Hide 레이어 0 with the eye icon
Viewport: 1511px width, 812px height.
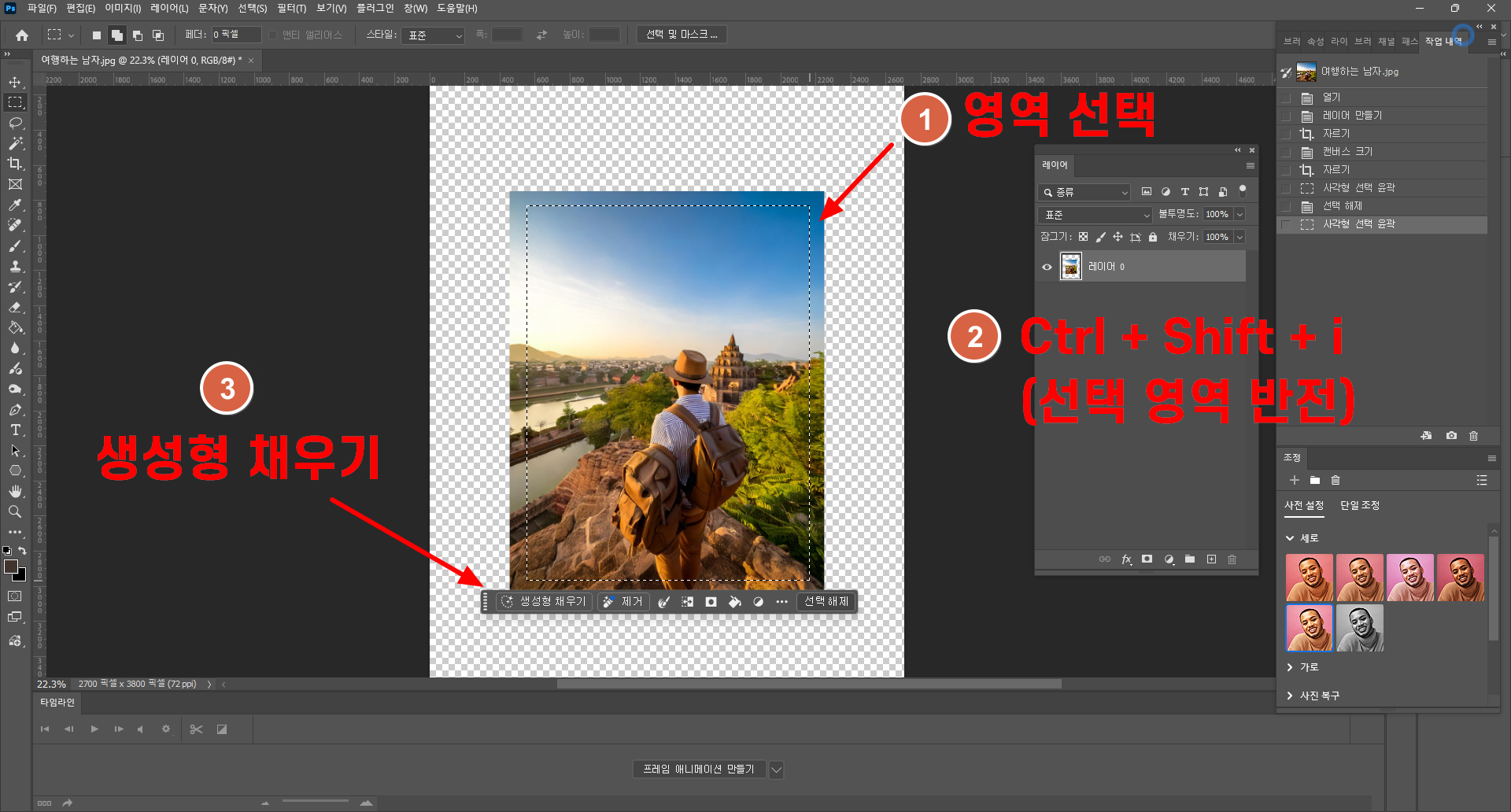(1047, 267)
